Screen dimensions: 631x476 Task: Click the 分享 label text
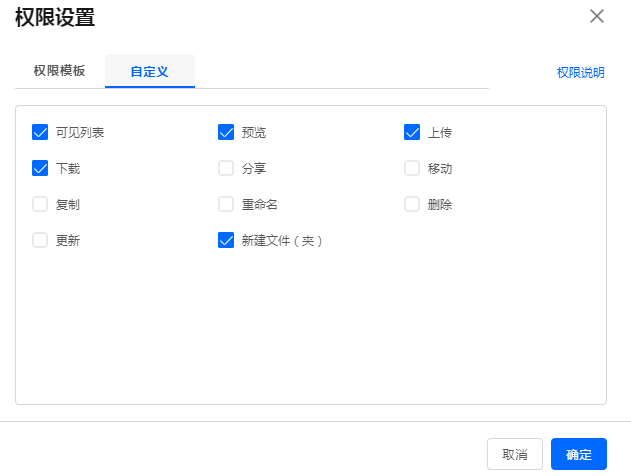254,168
